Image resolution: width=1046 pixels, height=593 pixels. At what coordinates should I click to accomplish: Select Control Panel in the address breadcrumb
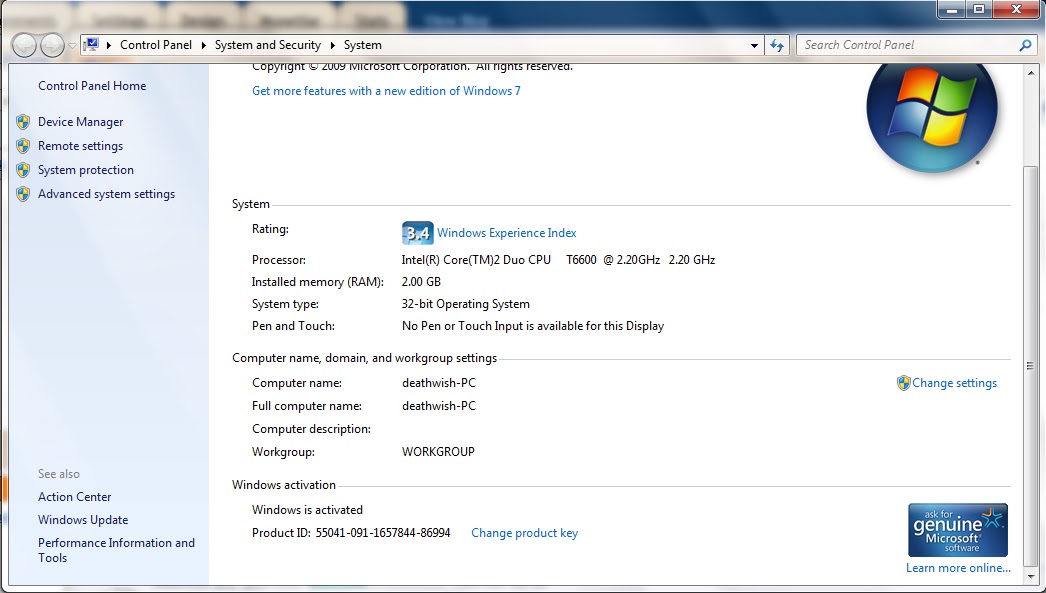pos(155,45)
